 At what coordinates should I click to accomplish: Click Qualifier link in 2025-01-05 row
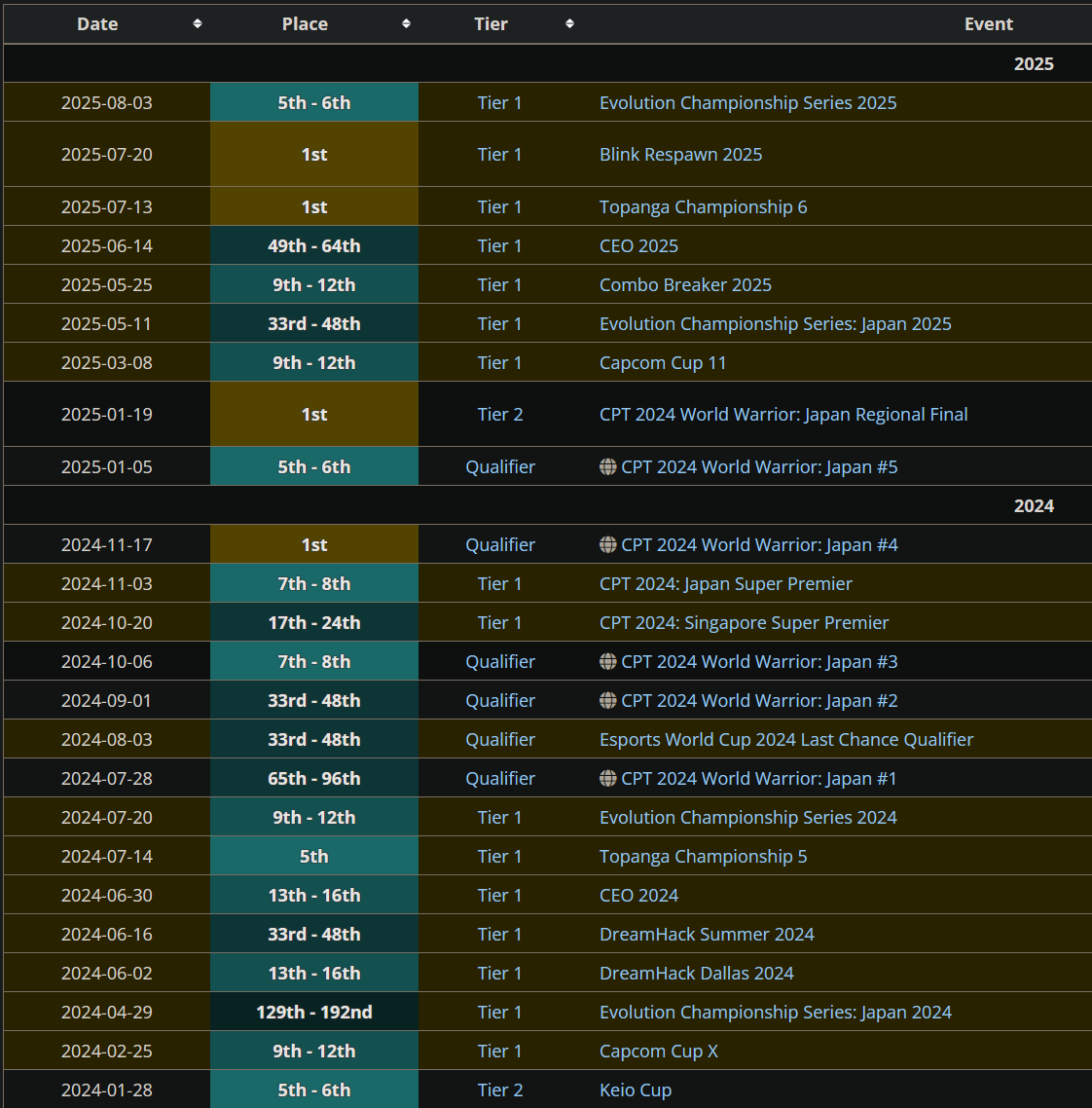click(500, 467)
